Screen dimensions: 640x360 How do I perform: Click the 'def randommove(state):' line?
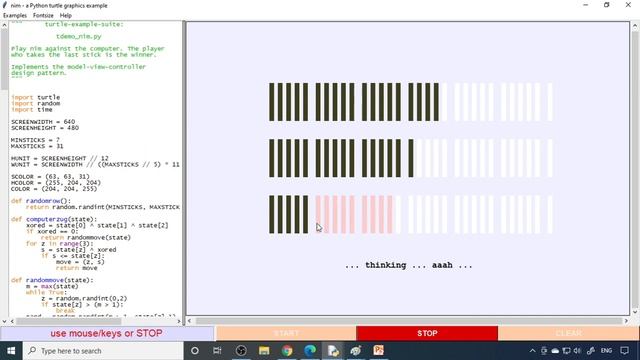(52, 280)
